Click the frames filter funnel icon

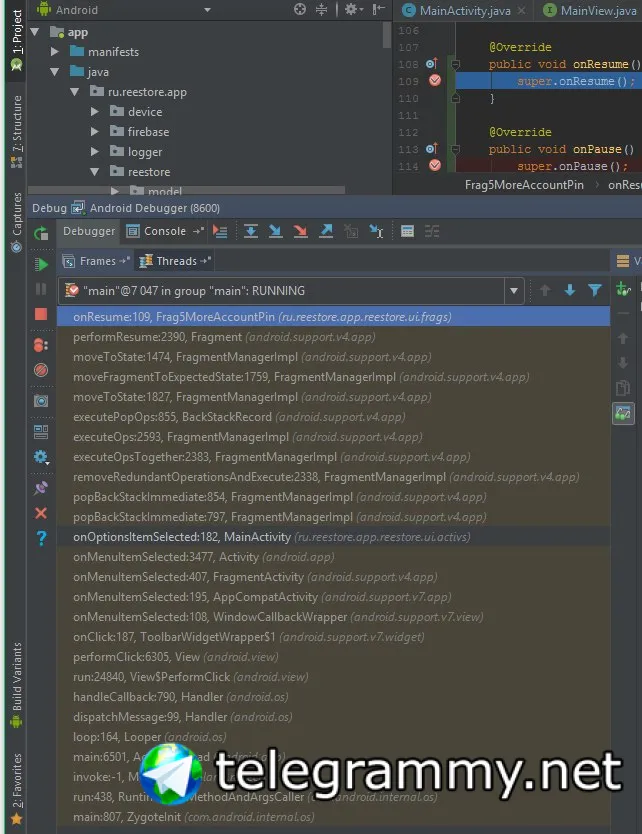click(595, 290)
